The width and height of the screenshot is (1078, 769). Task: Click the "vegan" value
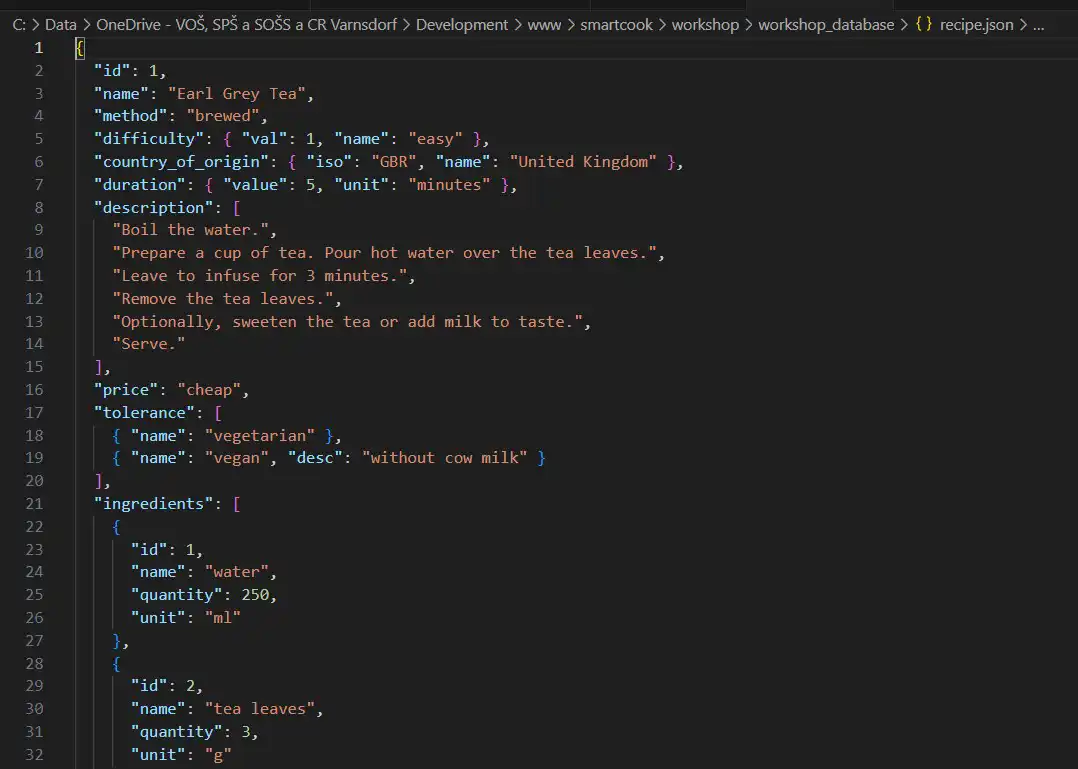point(236,458)
